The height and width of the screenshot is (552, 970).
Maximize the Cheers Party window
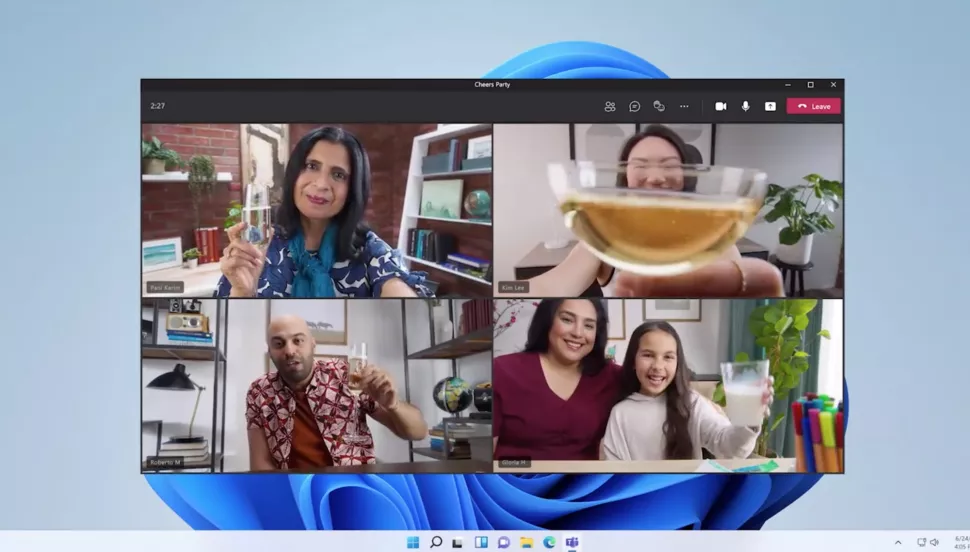pyautogui.click(x=810, y=85)
